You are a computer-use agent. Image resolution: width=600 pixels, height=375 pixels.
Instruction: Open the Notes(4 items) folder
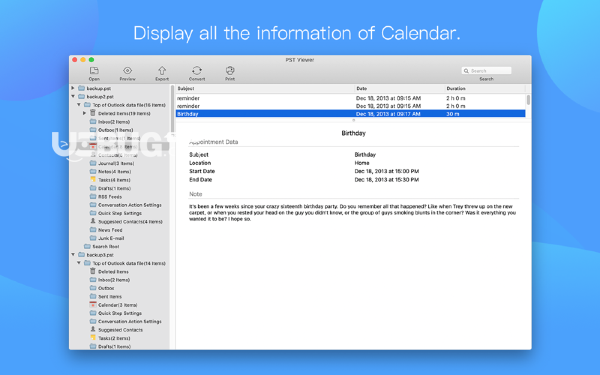tap(114, 172)
